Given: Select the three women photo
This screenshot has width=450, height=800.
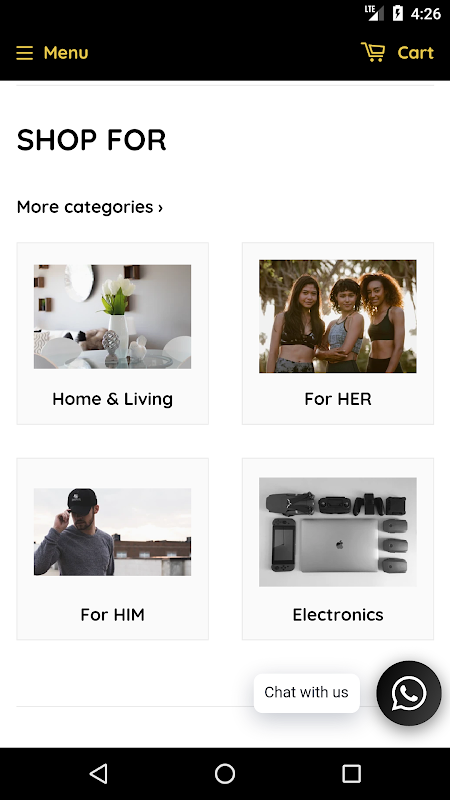Looking at the screenshot, I should click(x=338, y=316).
